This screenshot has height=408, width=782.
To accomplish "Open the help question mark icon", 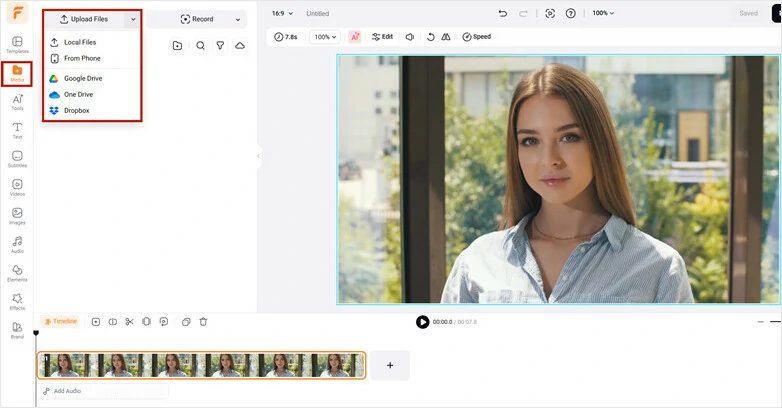I will [571, 13].
